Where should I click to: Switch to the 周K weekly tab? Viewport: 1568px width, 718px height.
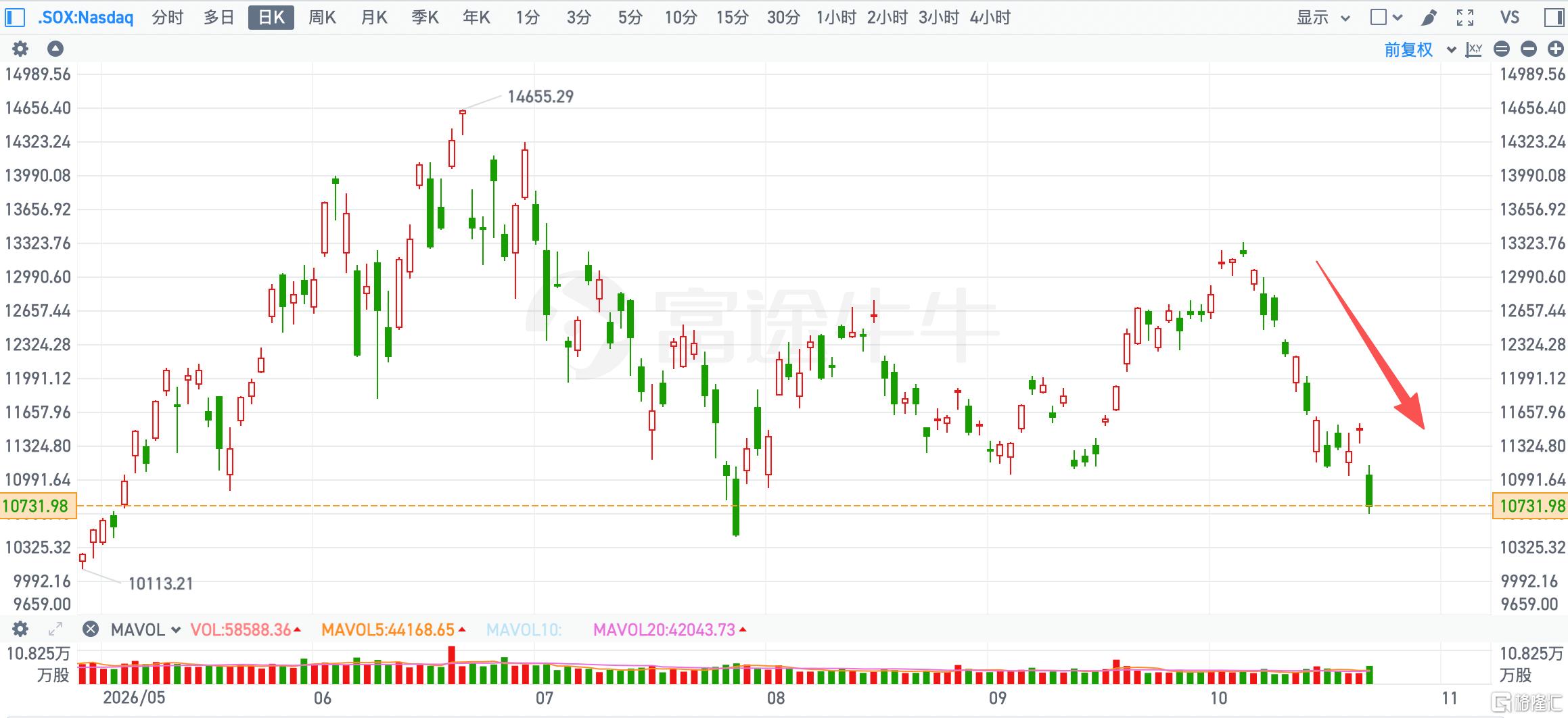click(322, 18)
